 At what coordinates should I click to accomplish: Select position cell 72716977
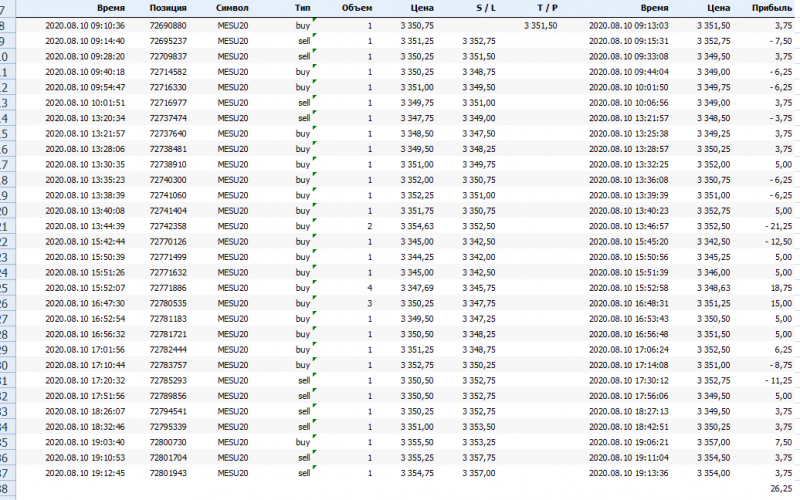(x=168, y=103)
